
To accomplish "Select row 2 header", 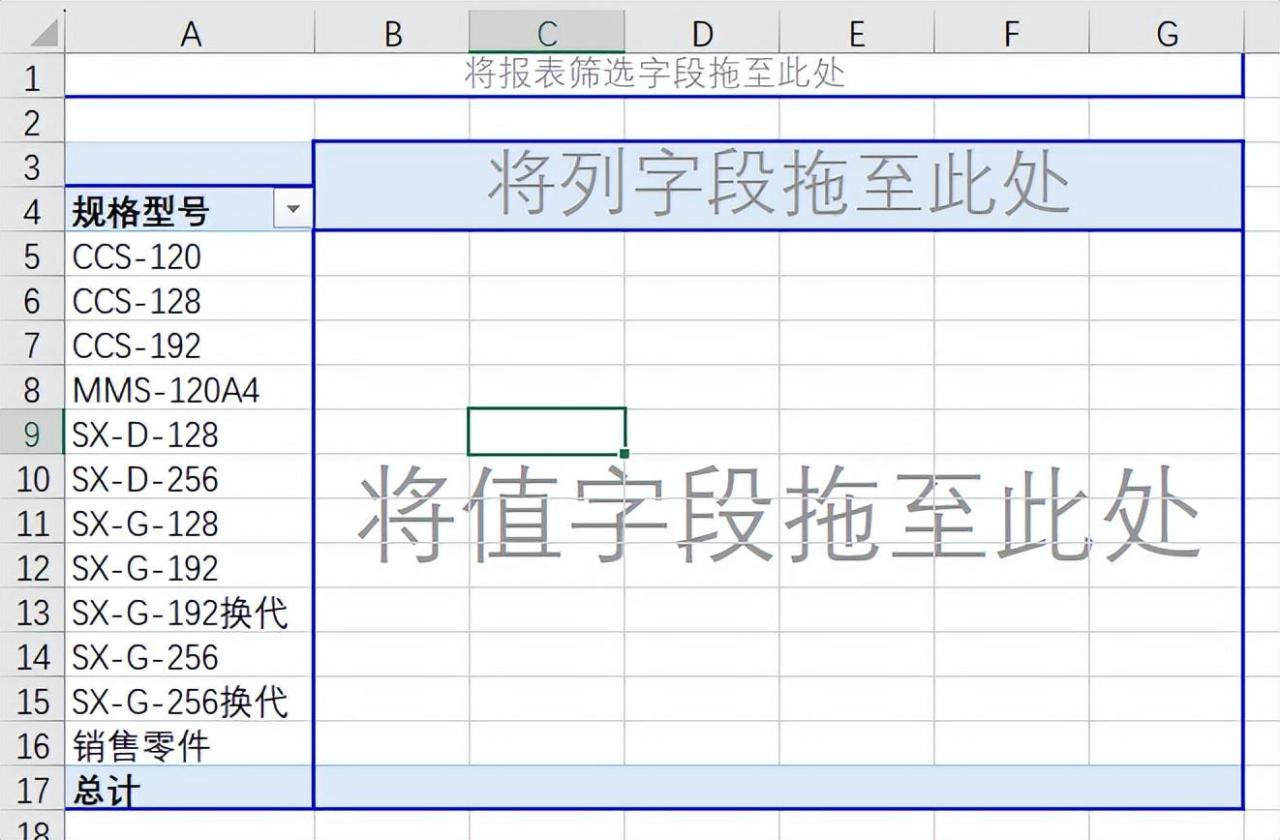I will pyautogui.click(x=32, y=122).
